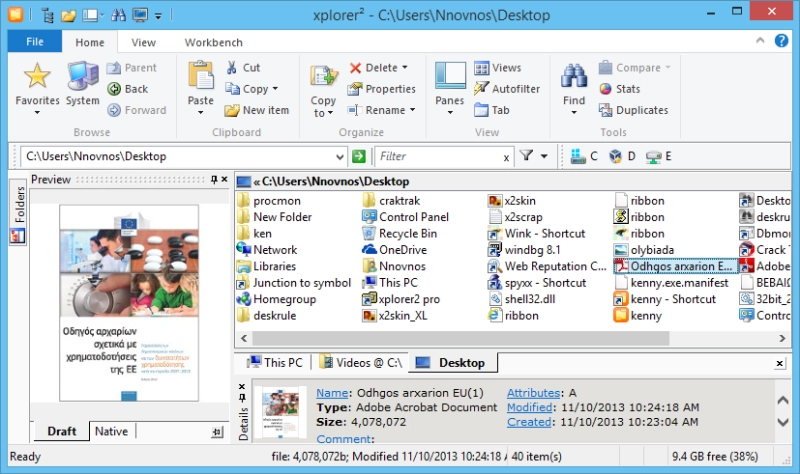Open file Properties
Viewport: 800px width, 474px height.
click(x=382, y=89)
